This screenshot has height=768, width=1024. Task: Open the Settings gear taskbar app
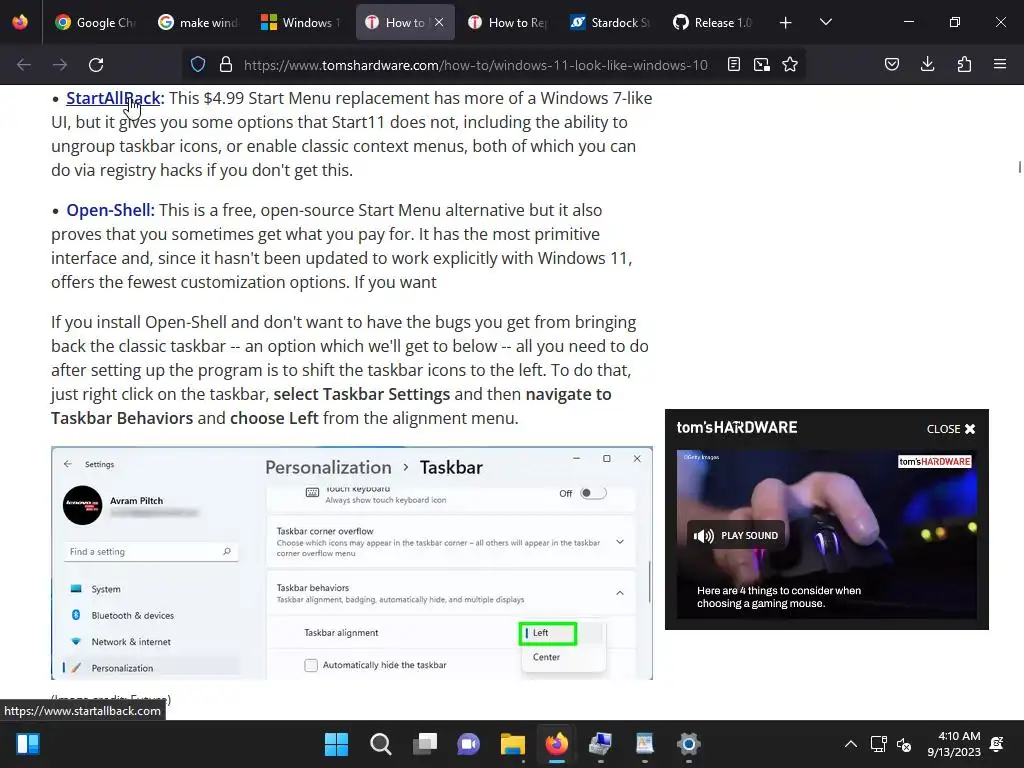click(688, 744)
